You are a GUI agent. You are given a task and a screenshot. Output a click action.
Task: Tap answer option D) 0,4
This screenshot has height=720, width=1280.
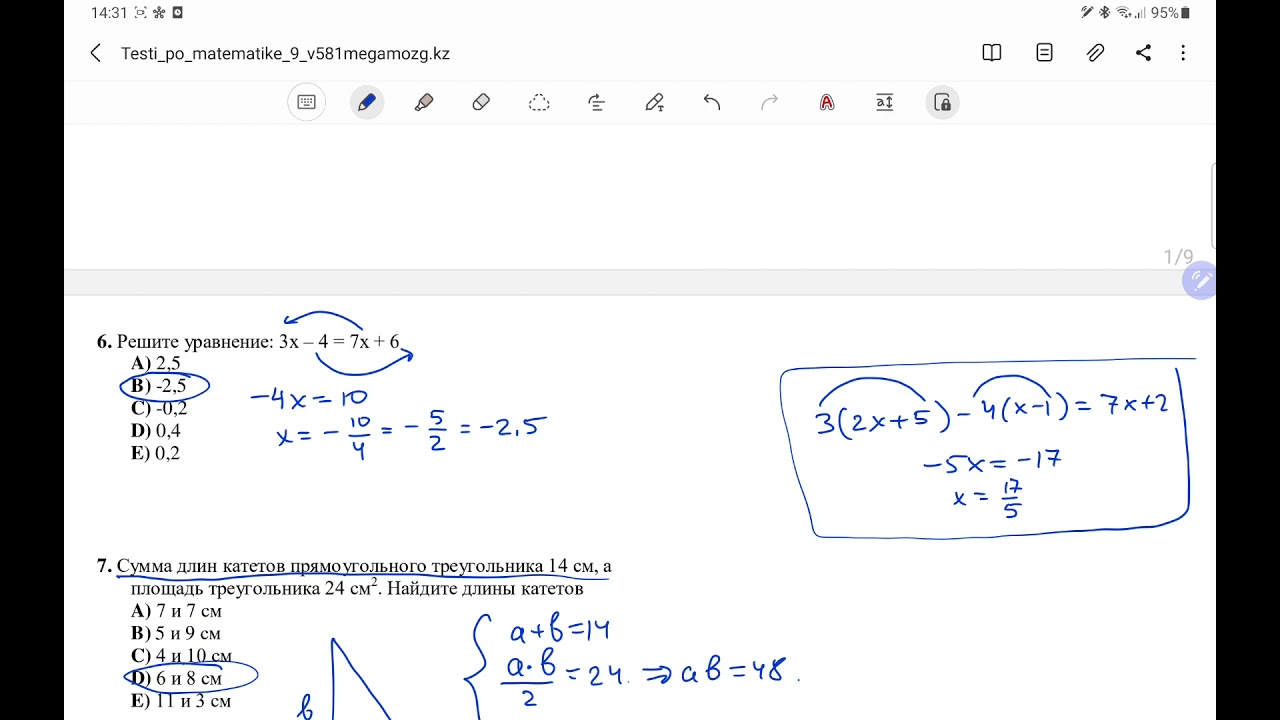click(155, 431)
